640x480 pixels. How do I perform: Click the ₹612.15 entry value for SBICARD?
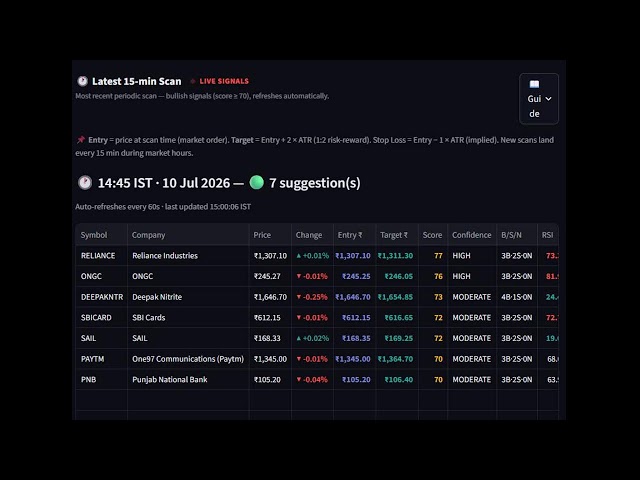356,318
